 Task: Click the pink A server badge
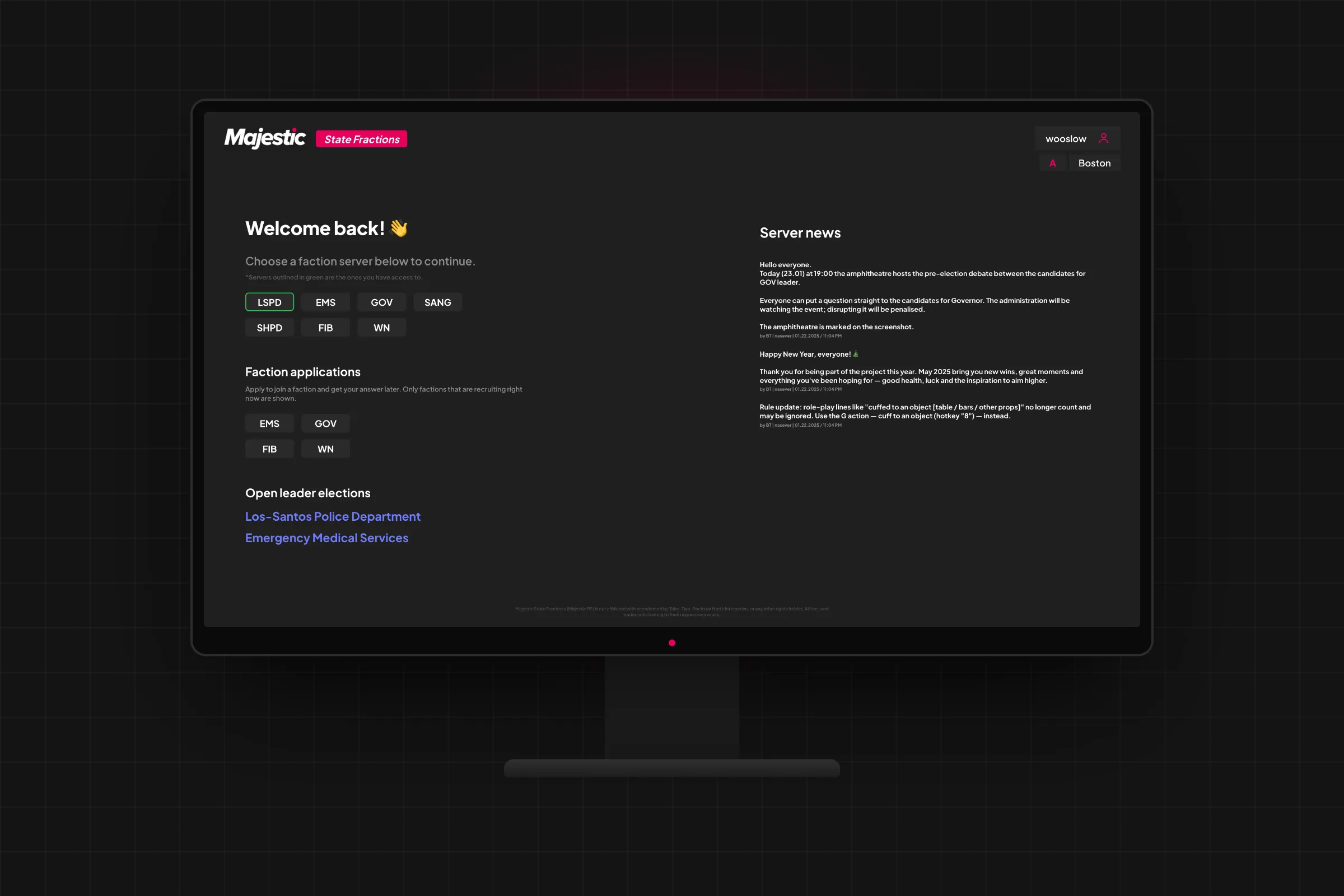pyautogui.click(x=1053, y=163)
